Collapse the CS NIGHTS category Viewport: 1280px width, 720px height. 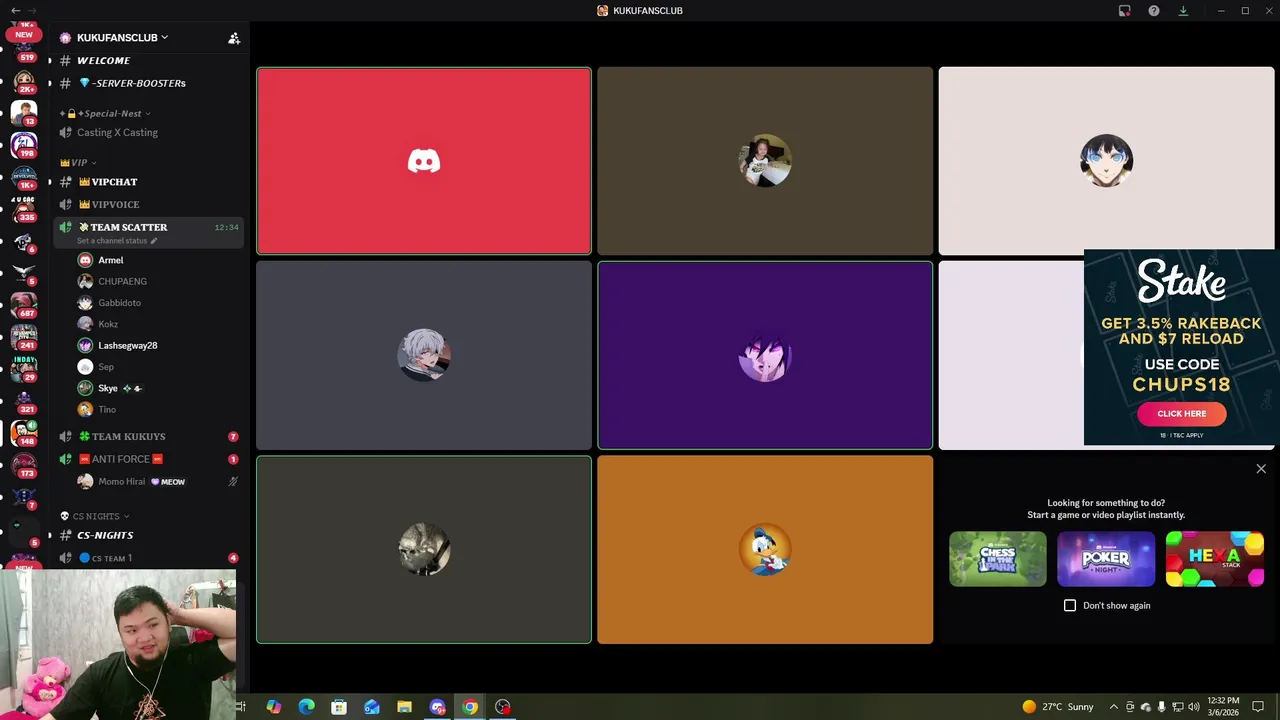click(95, 517)
